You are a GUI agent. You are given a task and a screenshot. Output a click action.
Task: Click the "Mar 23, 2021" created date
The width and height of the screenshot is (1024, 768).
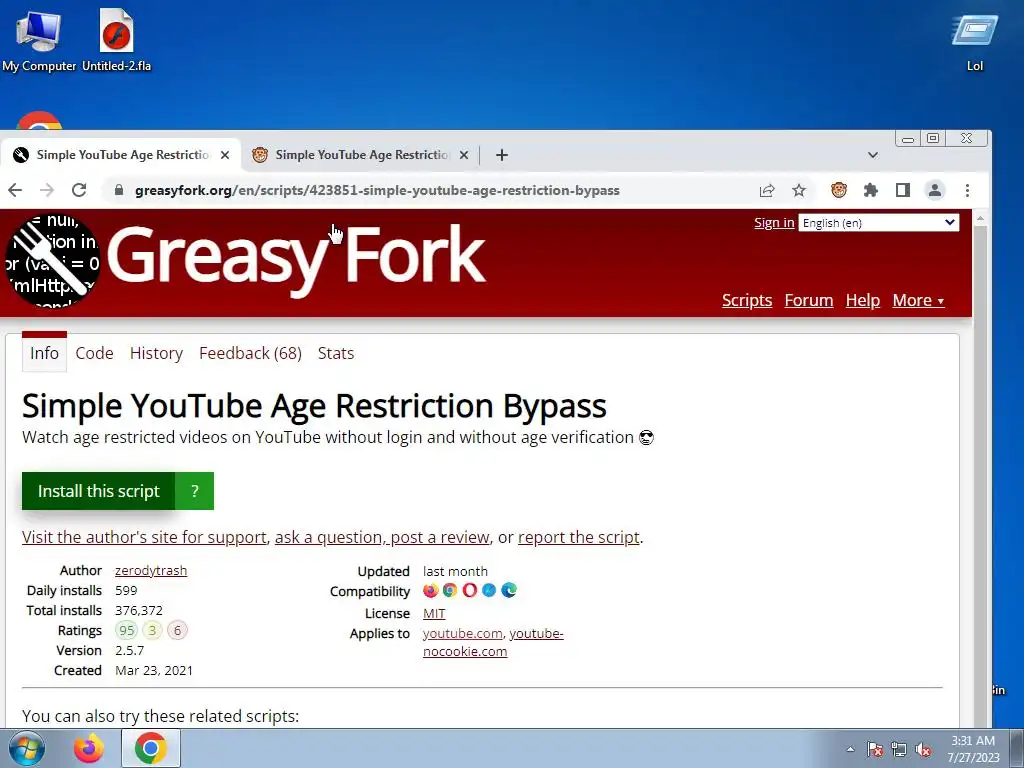[x=154, y=671]
